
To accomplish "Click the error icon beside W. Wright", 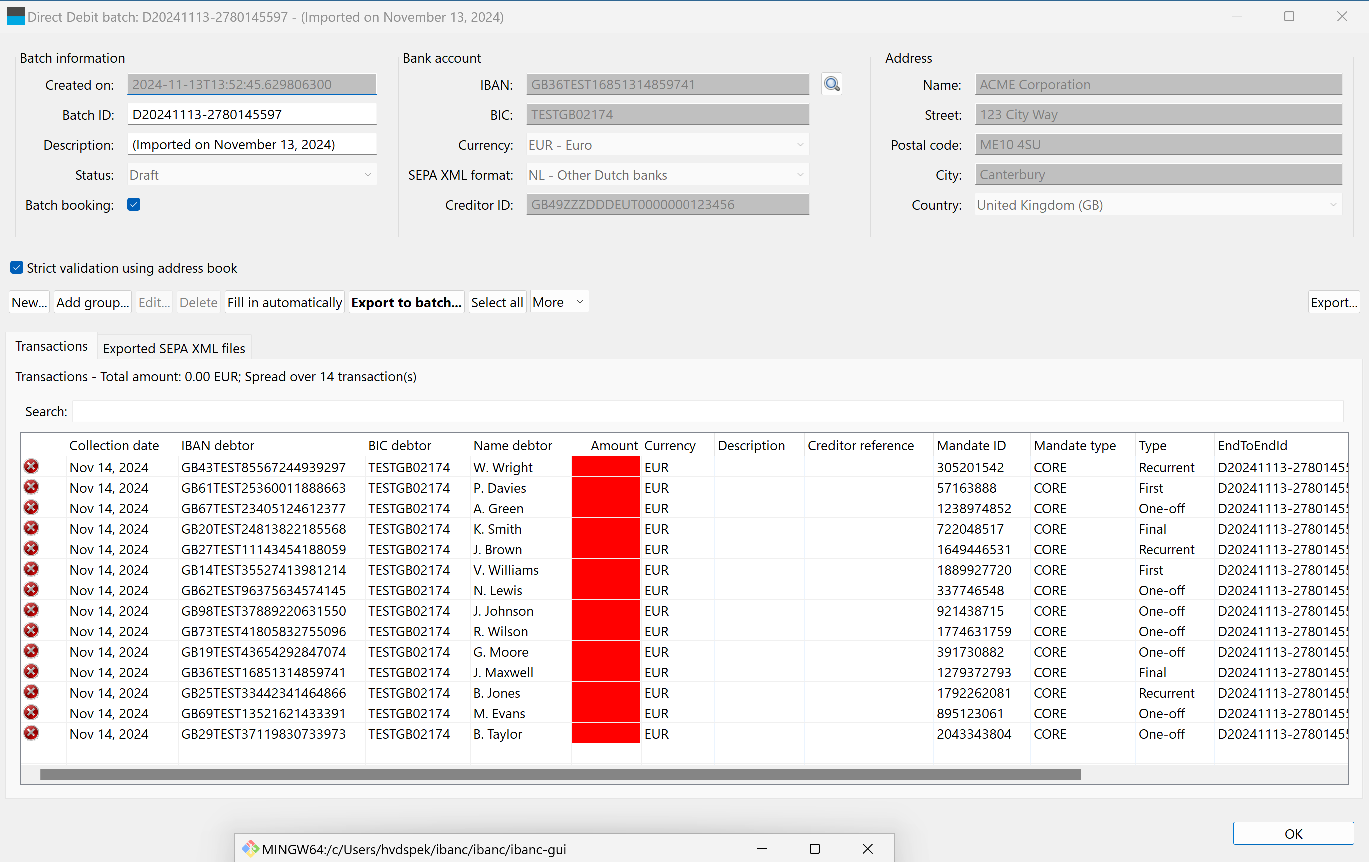I will [31, 467].
